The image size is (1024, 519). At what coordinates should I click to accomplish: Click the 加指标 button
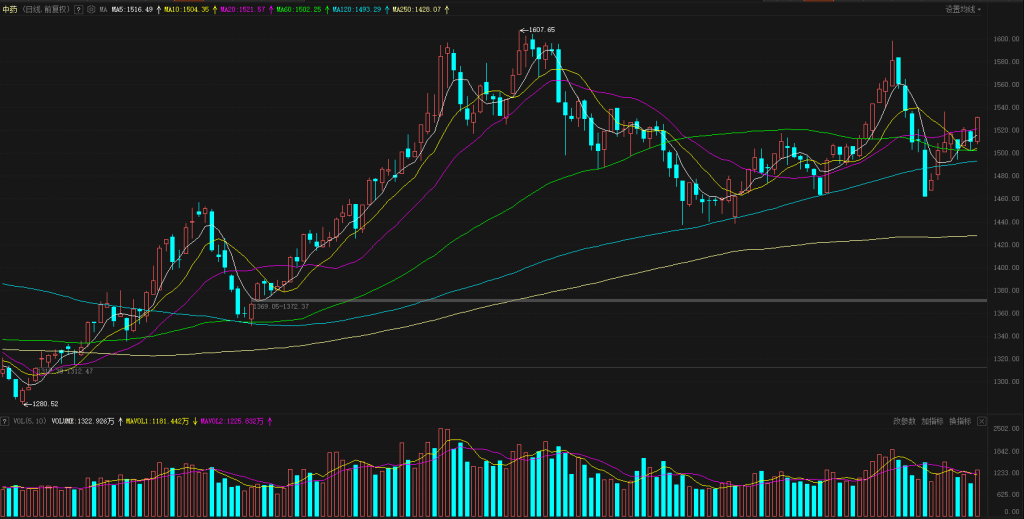tap(932, 421)
